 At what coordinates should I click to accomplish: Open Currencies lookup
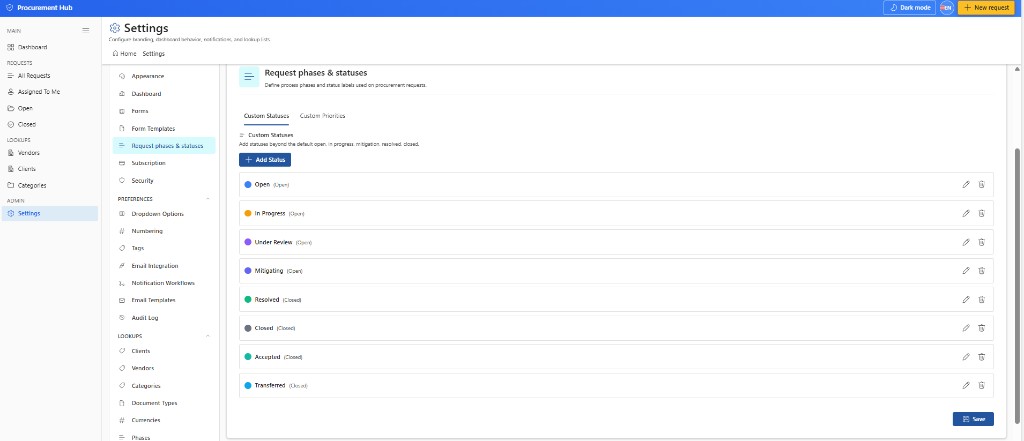point(164,420)
